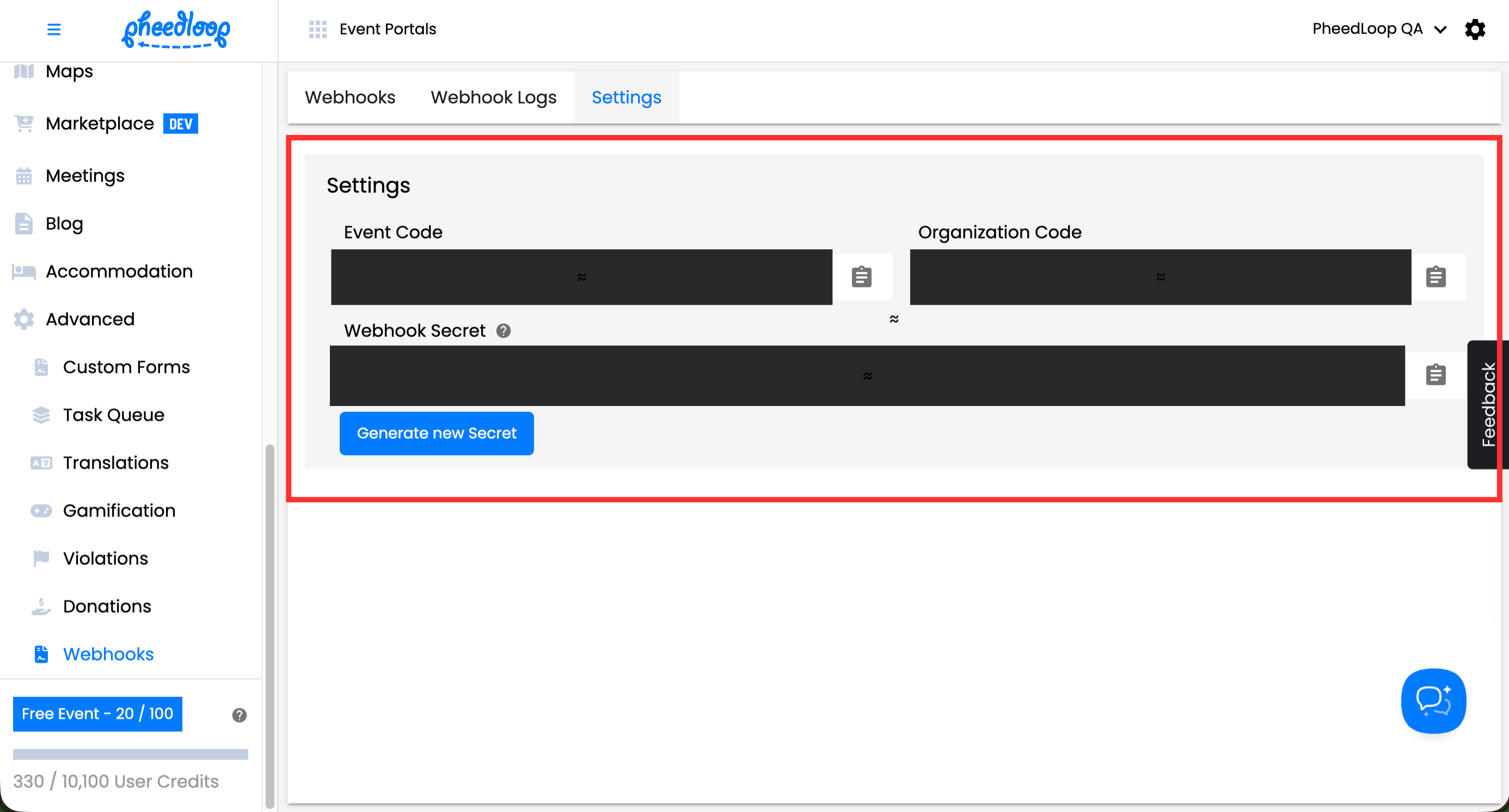Copy the Webhook Secret to clipboard
This screenshot has width=1509, height=812.
1435,374
